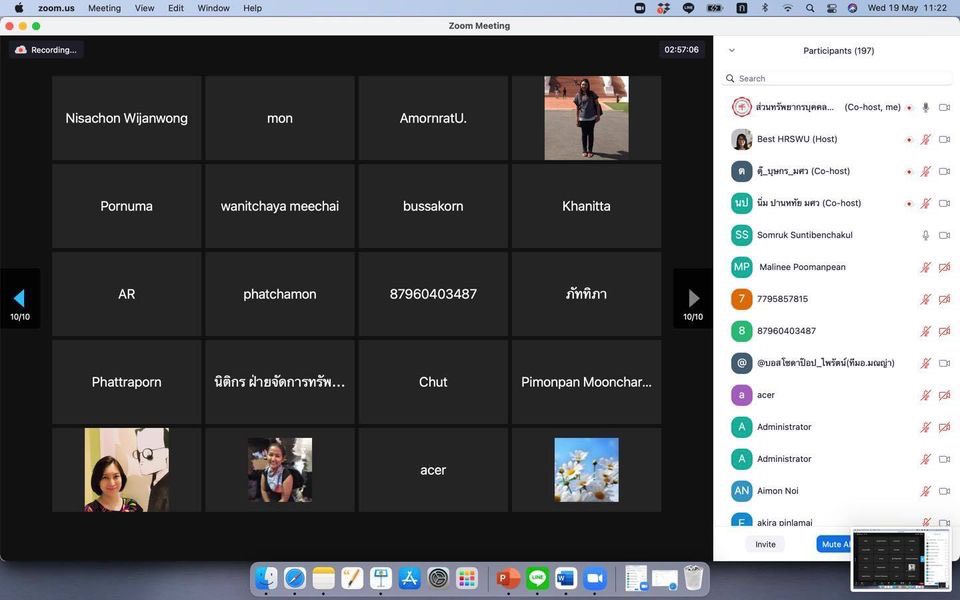
Task: Open PowerPoint from the dock
Action: pyautogui.click(x=508, y=578)
